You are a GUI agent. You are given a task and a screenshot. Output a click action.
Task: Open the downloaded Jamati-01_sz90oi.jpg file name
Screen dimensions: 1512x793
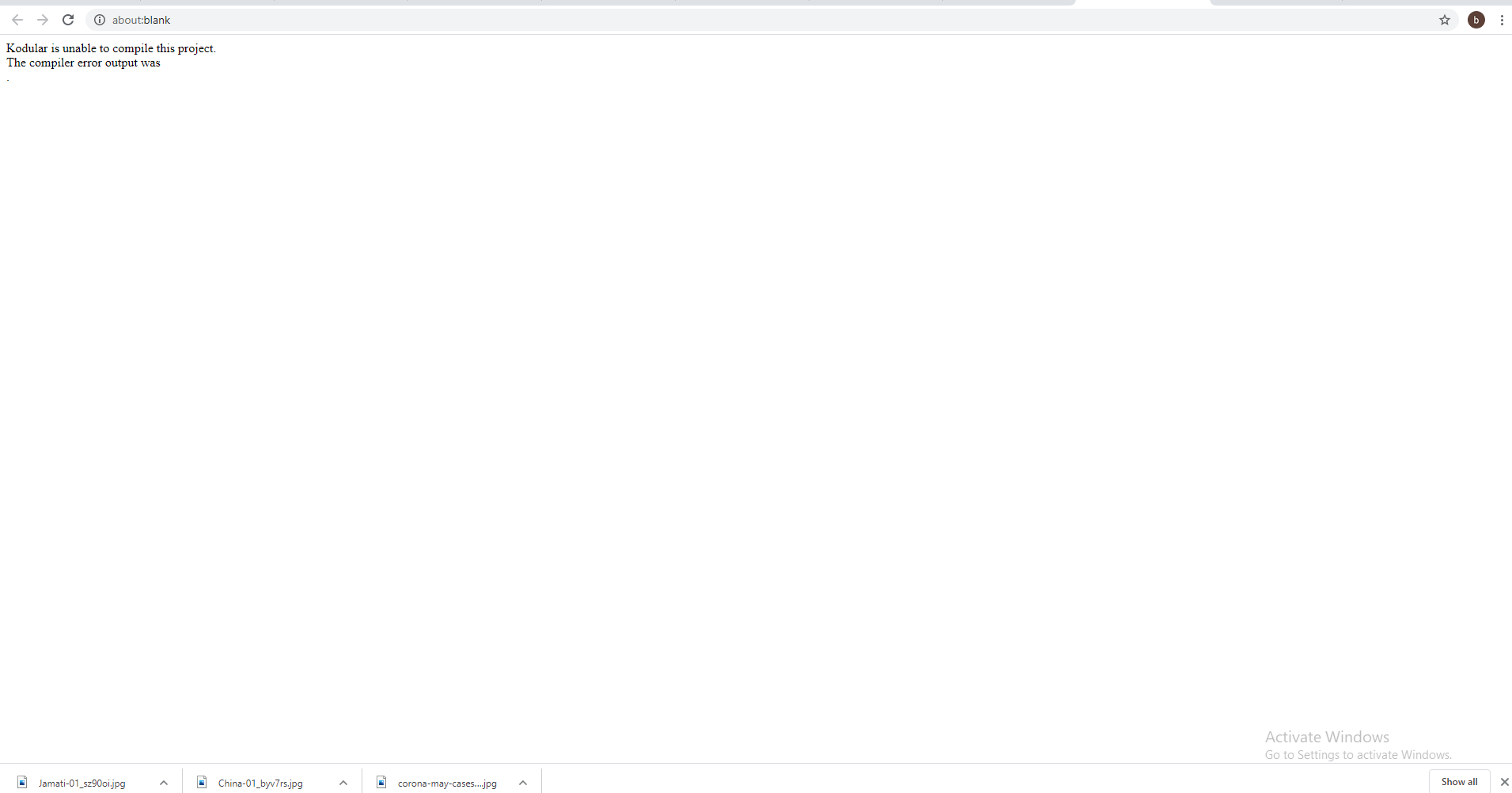[x=81, y=783]
